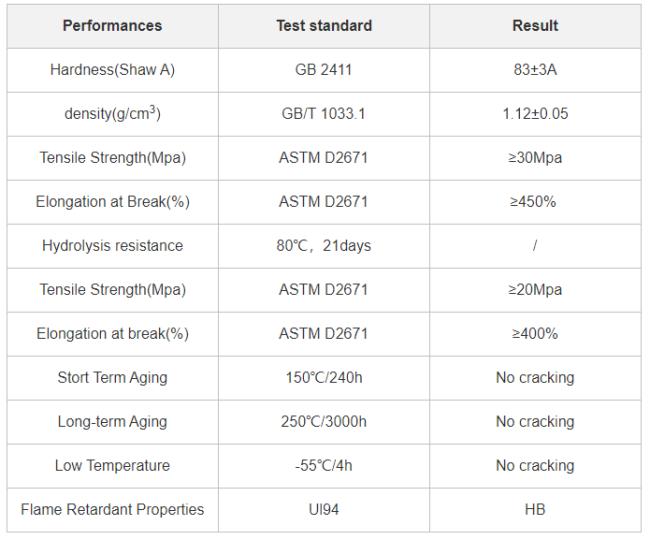Select the ≥30Mpa tensile strength result
This screenshot has height=540, width=650.
tap(535, 157)
